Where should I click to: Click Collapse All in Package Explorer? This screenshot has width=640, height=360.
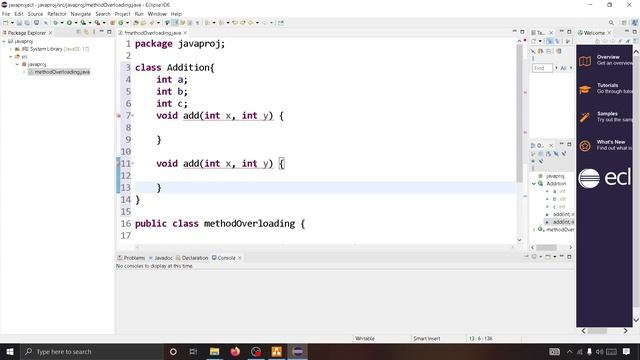[78, 32]
